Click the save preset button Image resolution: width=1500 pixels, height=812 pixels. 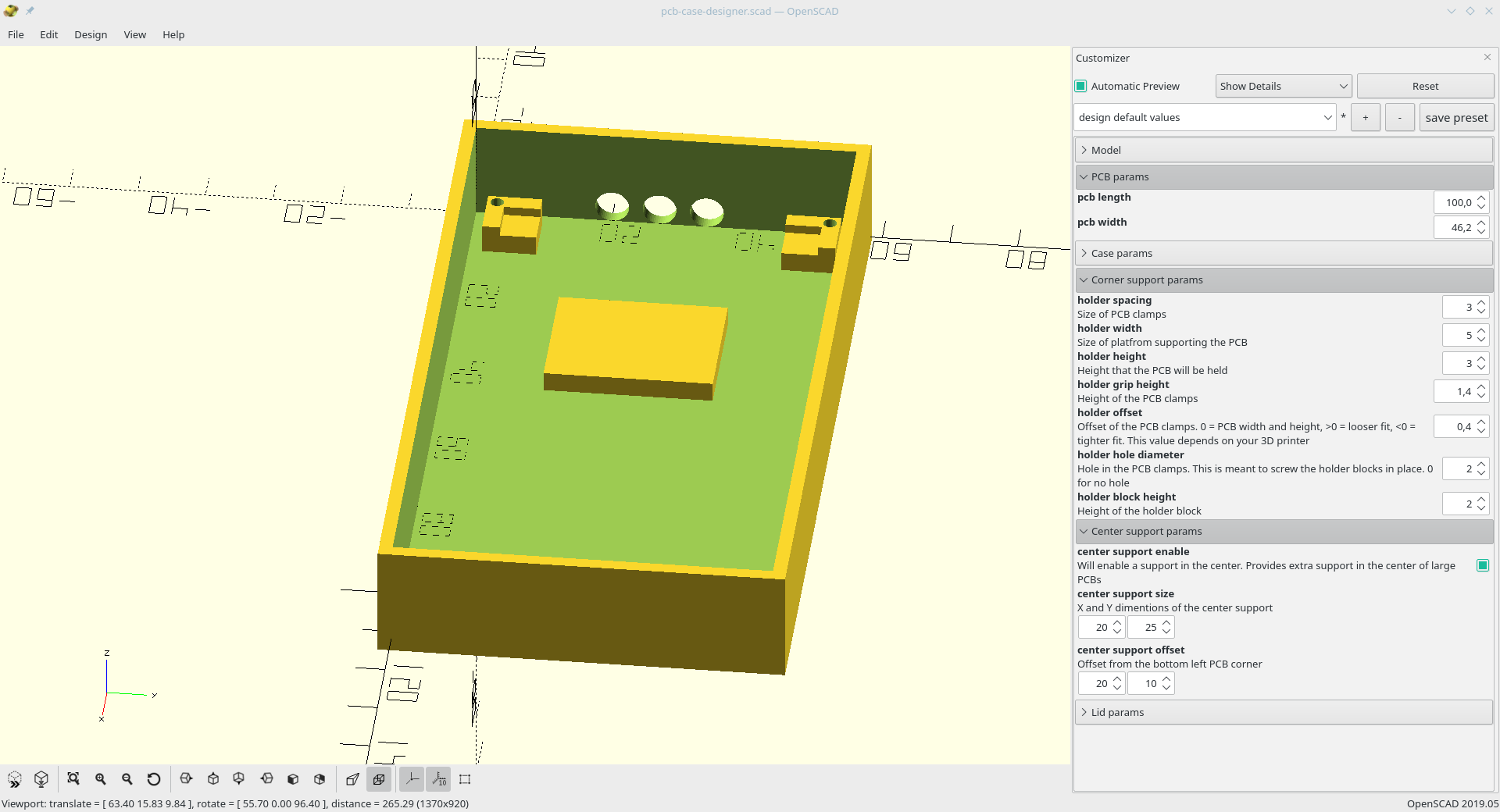click(1456, 118)
